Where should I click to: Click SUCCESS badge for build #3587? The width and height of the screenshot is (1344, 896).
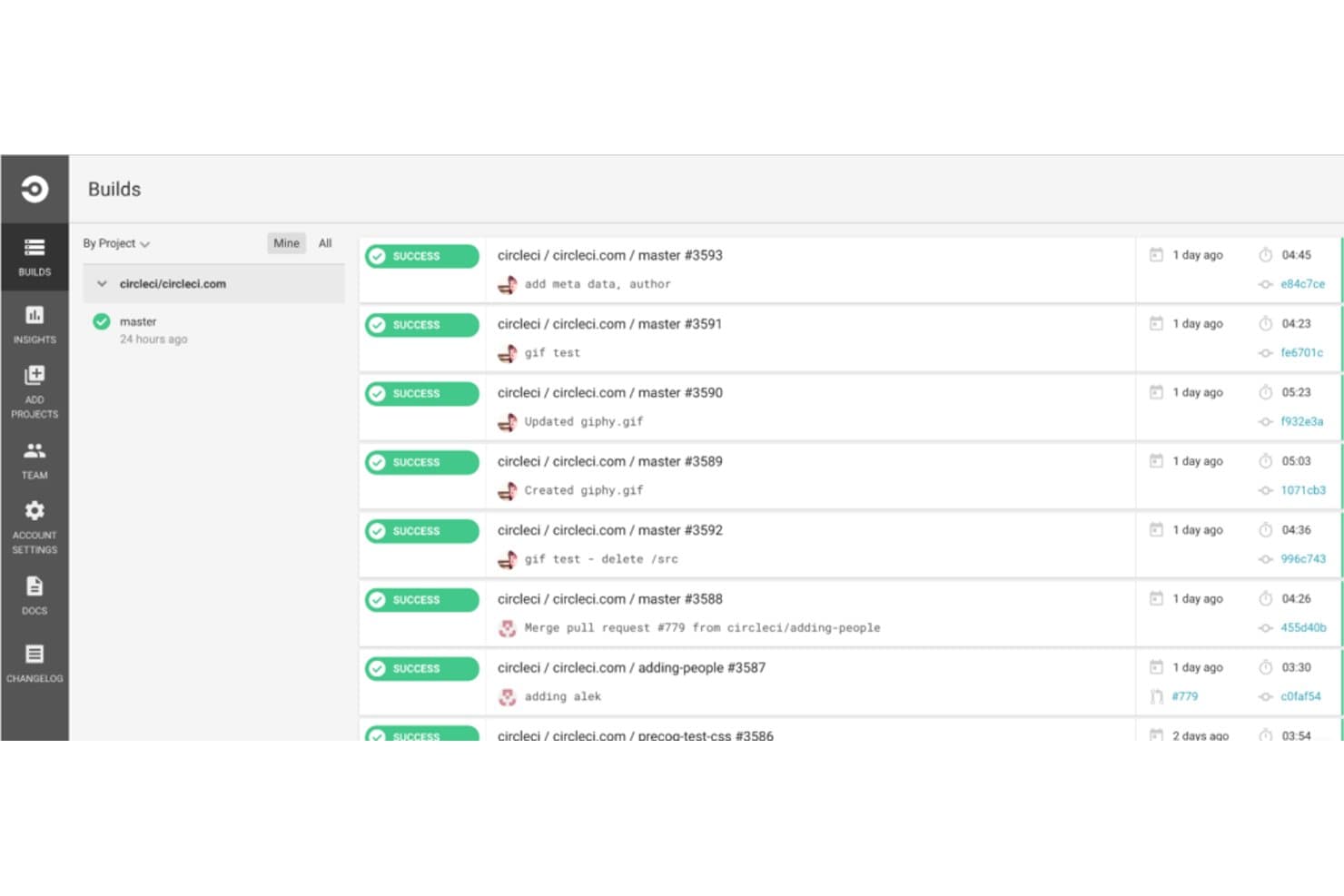tap(422, 669)
